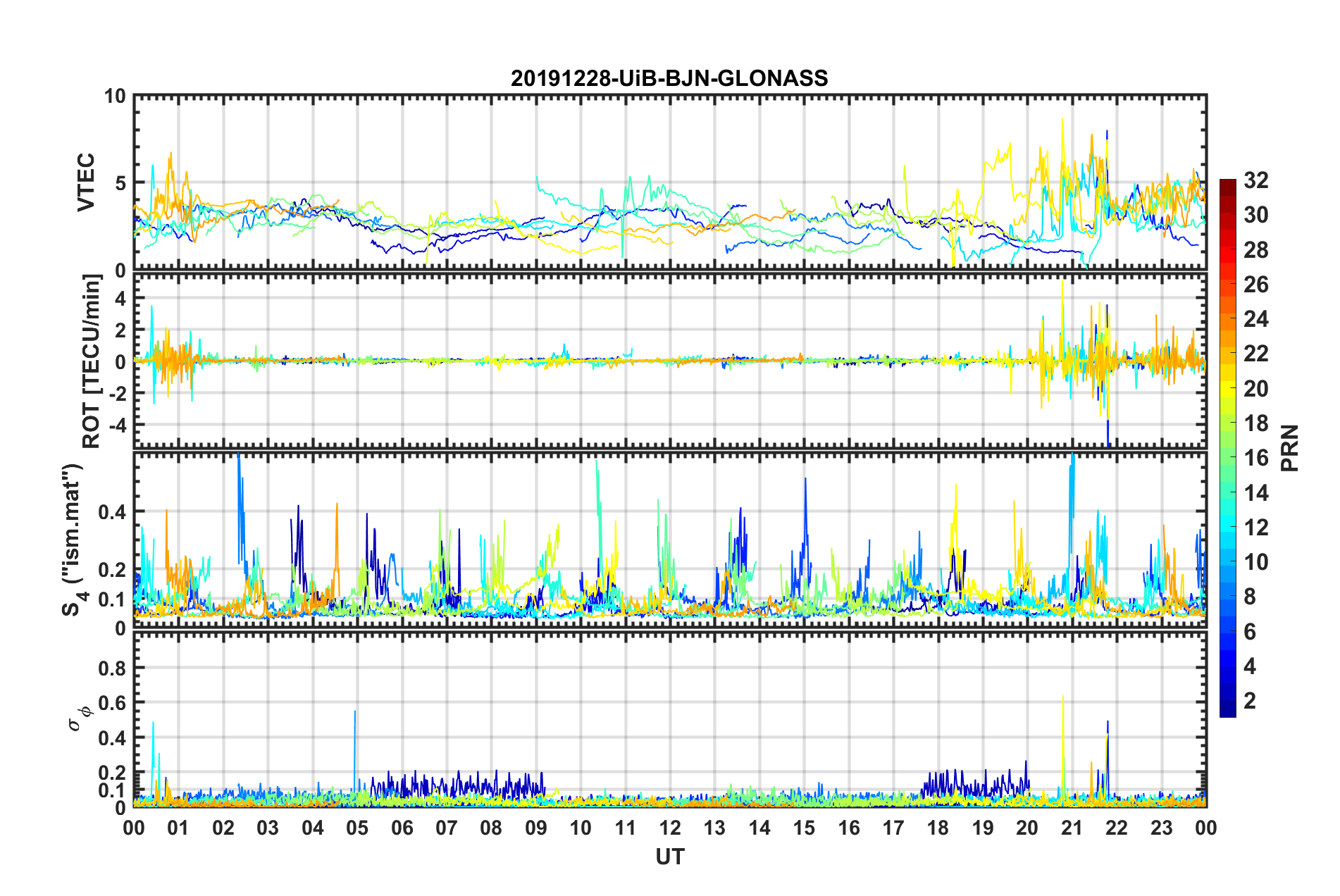Click the 0.6 tick on sigma phi axis
This screenshot has height=896, width=1340.
[x=112, y=702]
